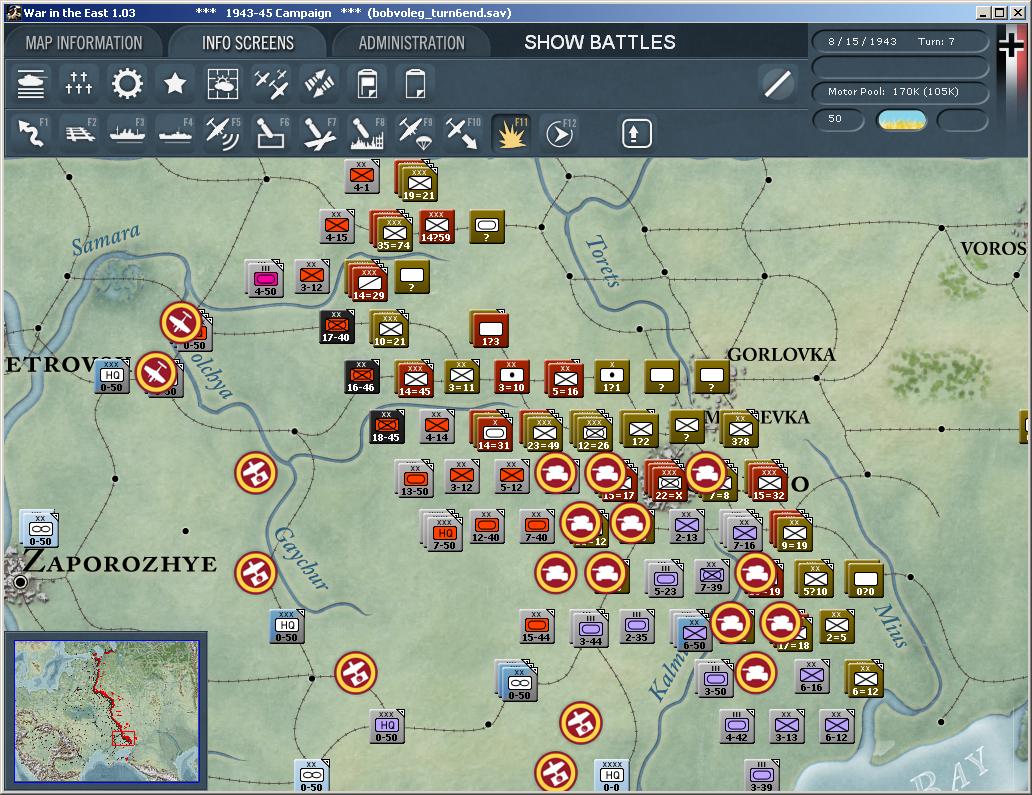Open the INFO SCREENS tab

pos(247,43)
